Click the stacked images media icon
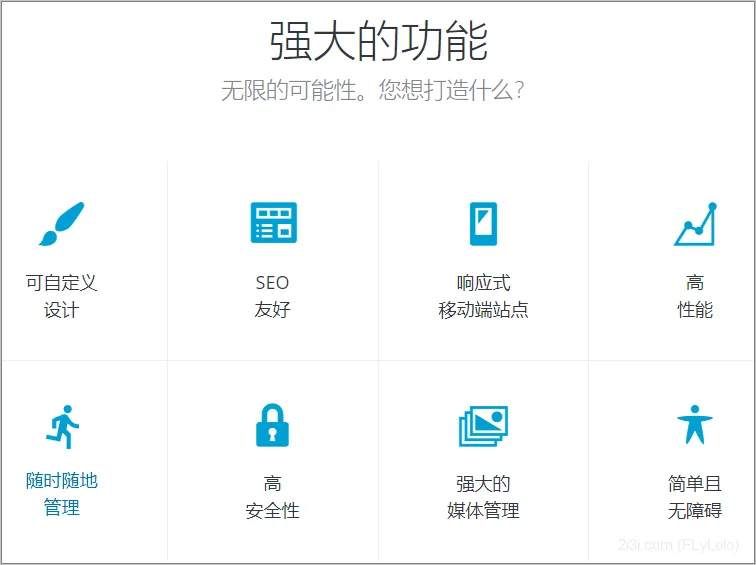Image resolution: width=756 pixels, height=565 pixels. (x=483, y=426)
